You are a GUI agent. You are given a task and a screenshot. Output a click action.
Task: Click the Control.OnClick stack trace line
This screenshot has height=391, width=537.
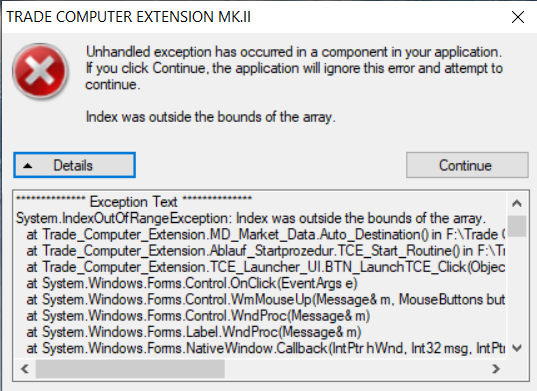[x=192, y=283]
